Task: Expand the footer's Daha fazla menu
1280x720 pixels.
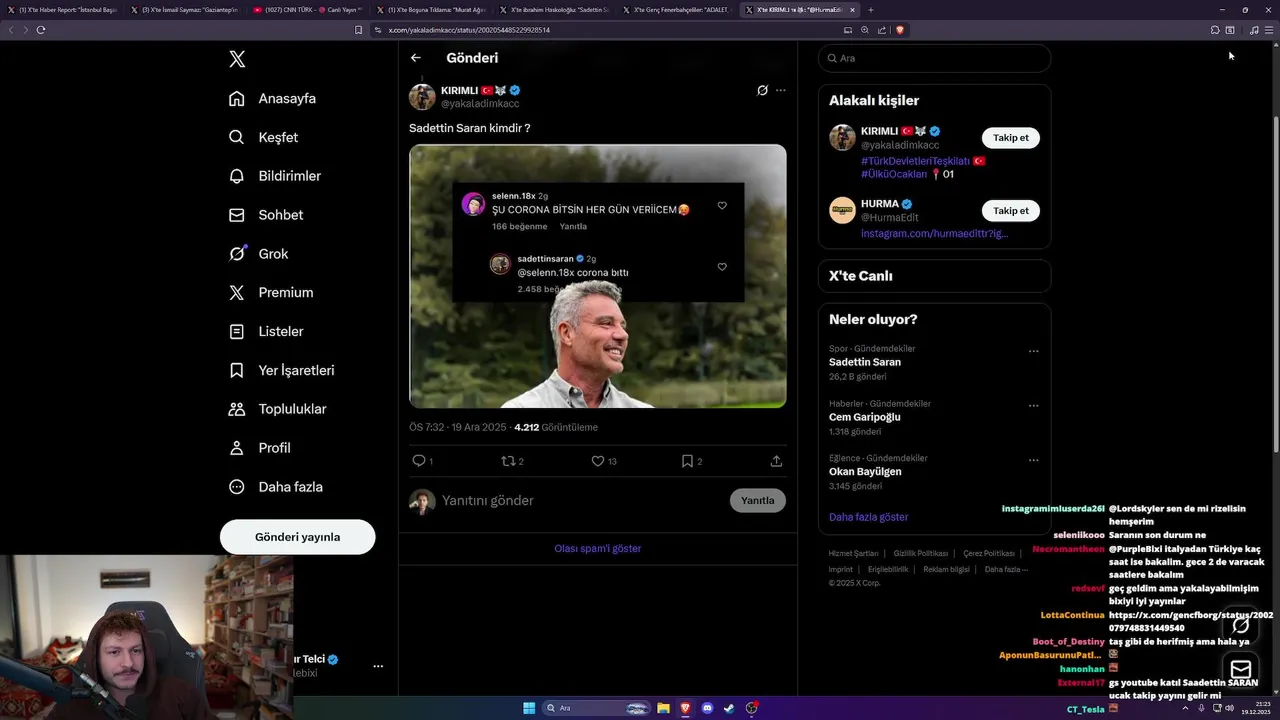Action: coord(1006,569)
